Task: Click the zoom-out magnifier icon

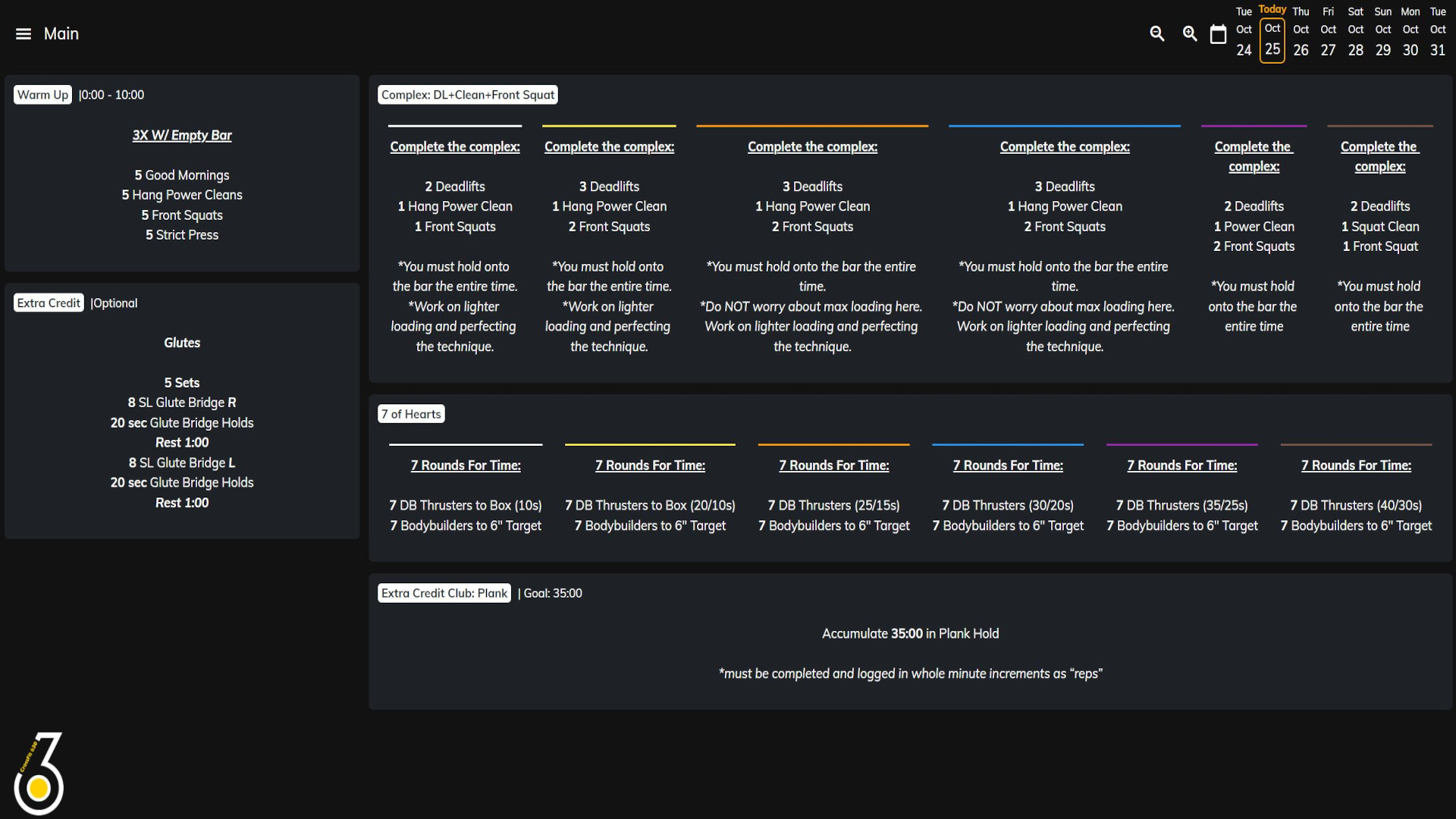Action: 1157,33
